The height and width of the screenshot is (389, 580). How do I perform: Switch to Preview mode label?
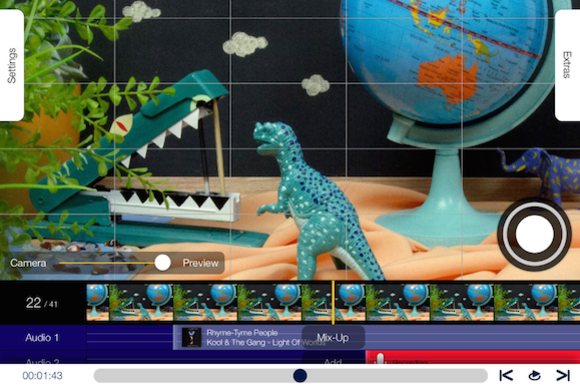point(200,263)
